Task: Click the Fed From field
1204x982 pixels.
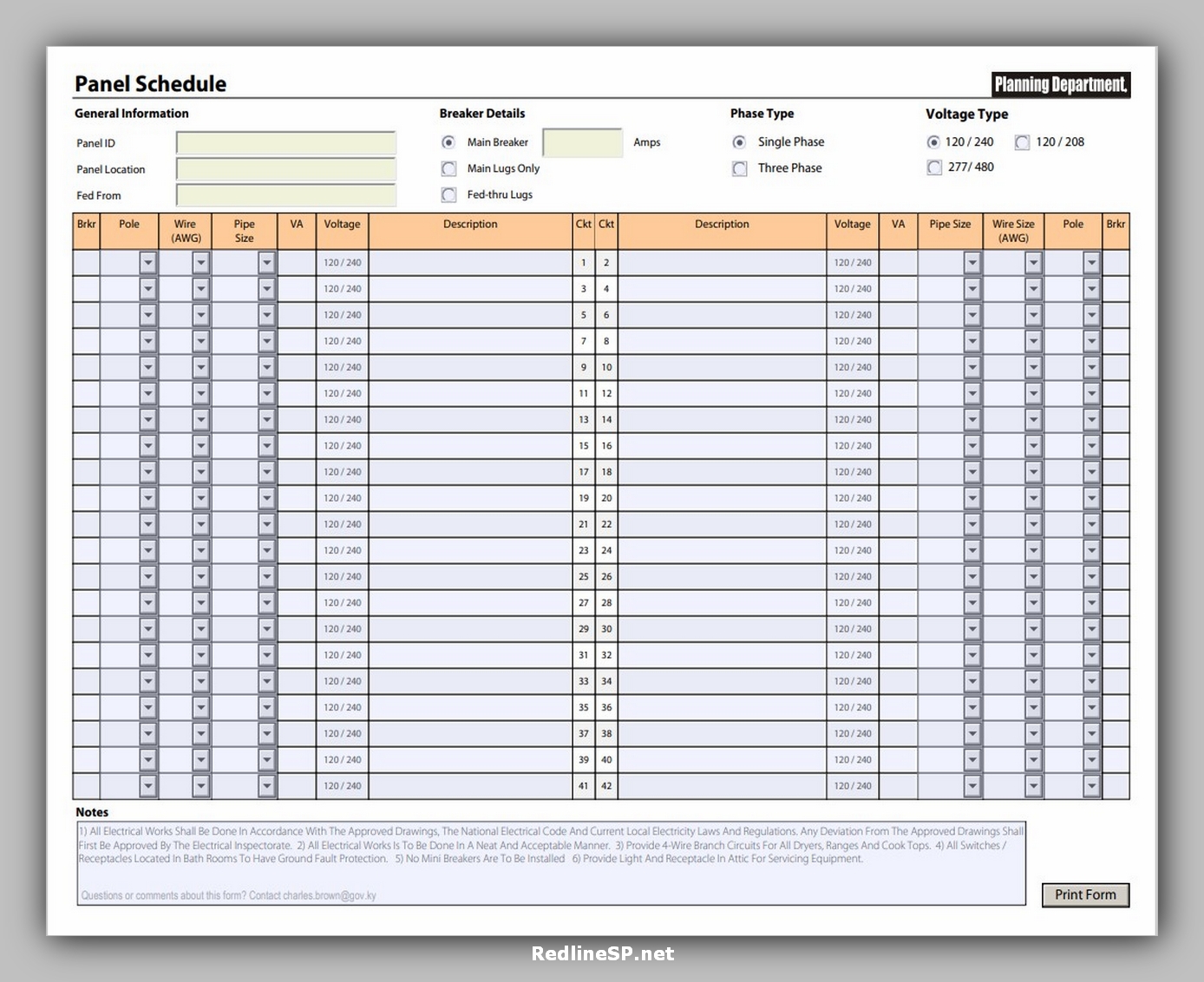Action: click(x=286, y=195)
